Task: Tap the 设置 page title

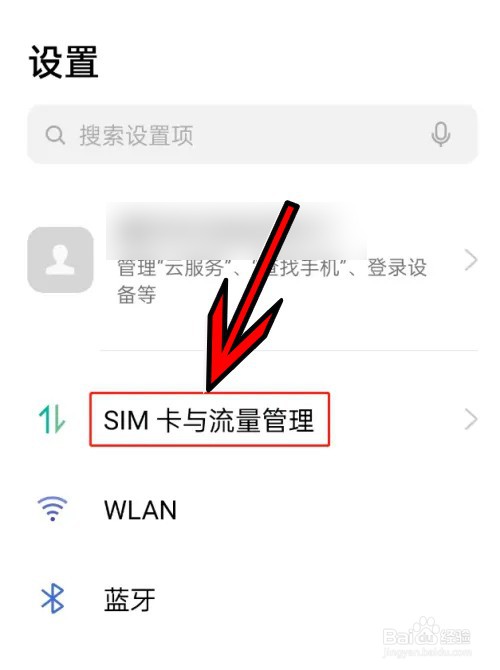Action: pyautogui.click(x=64, y=62)
